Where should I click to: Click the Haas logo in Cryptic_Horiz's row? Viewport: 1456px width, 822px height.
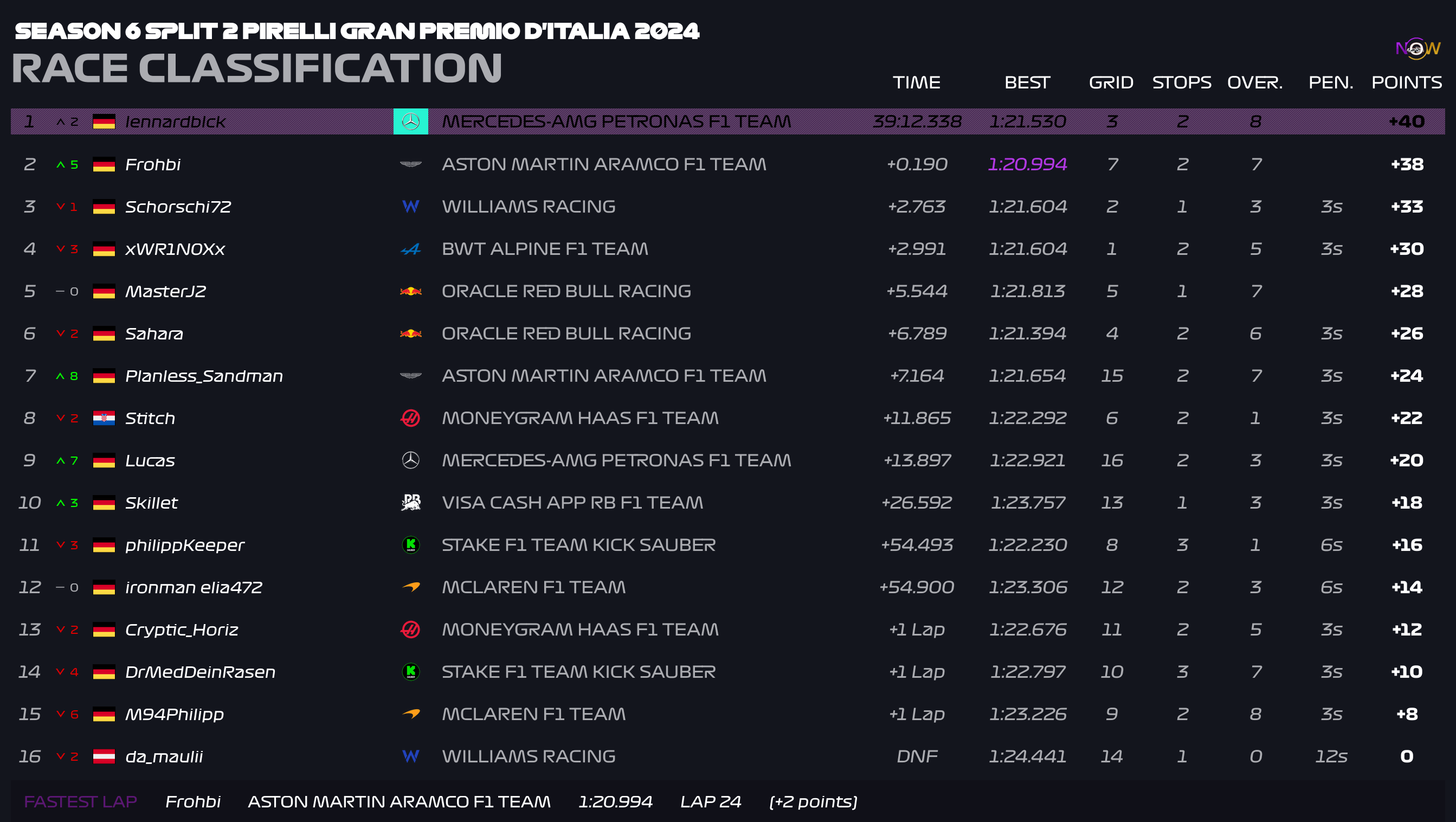[410, 629]
